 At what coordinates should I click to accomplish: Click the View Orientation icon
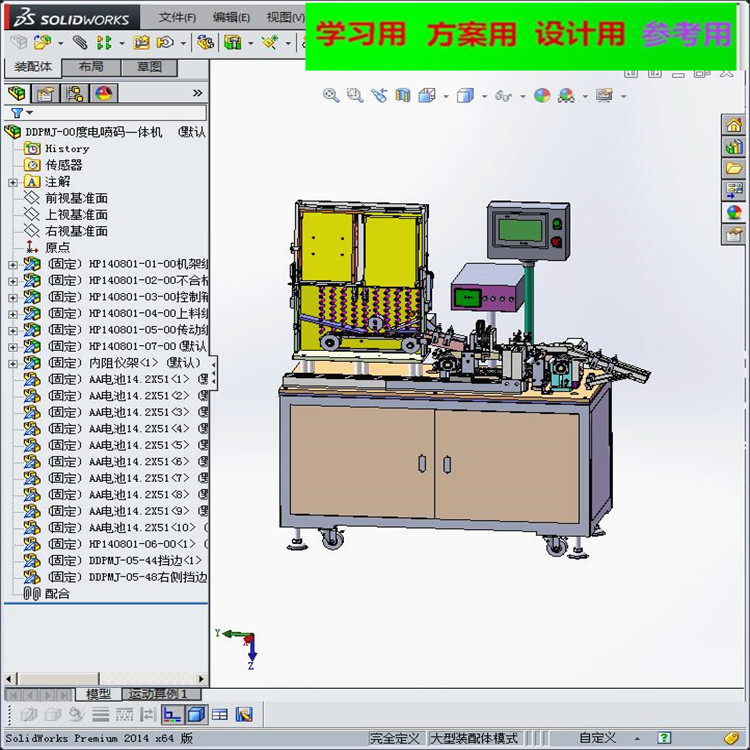click(427, 95)
